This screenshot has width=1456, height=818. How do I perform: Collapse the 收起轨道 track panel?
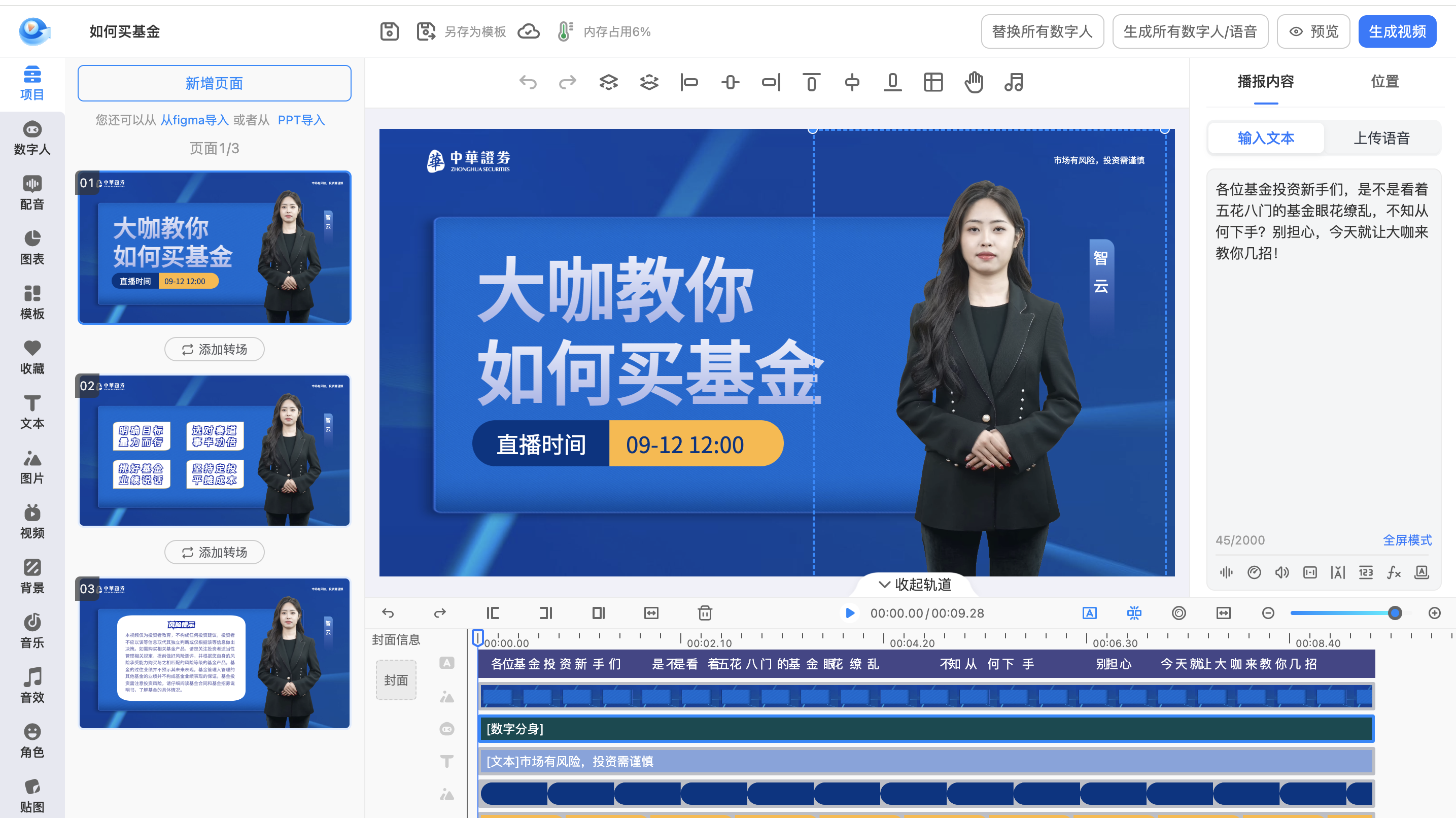[915, 585]
